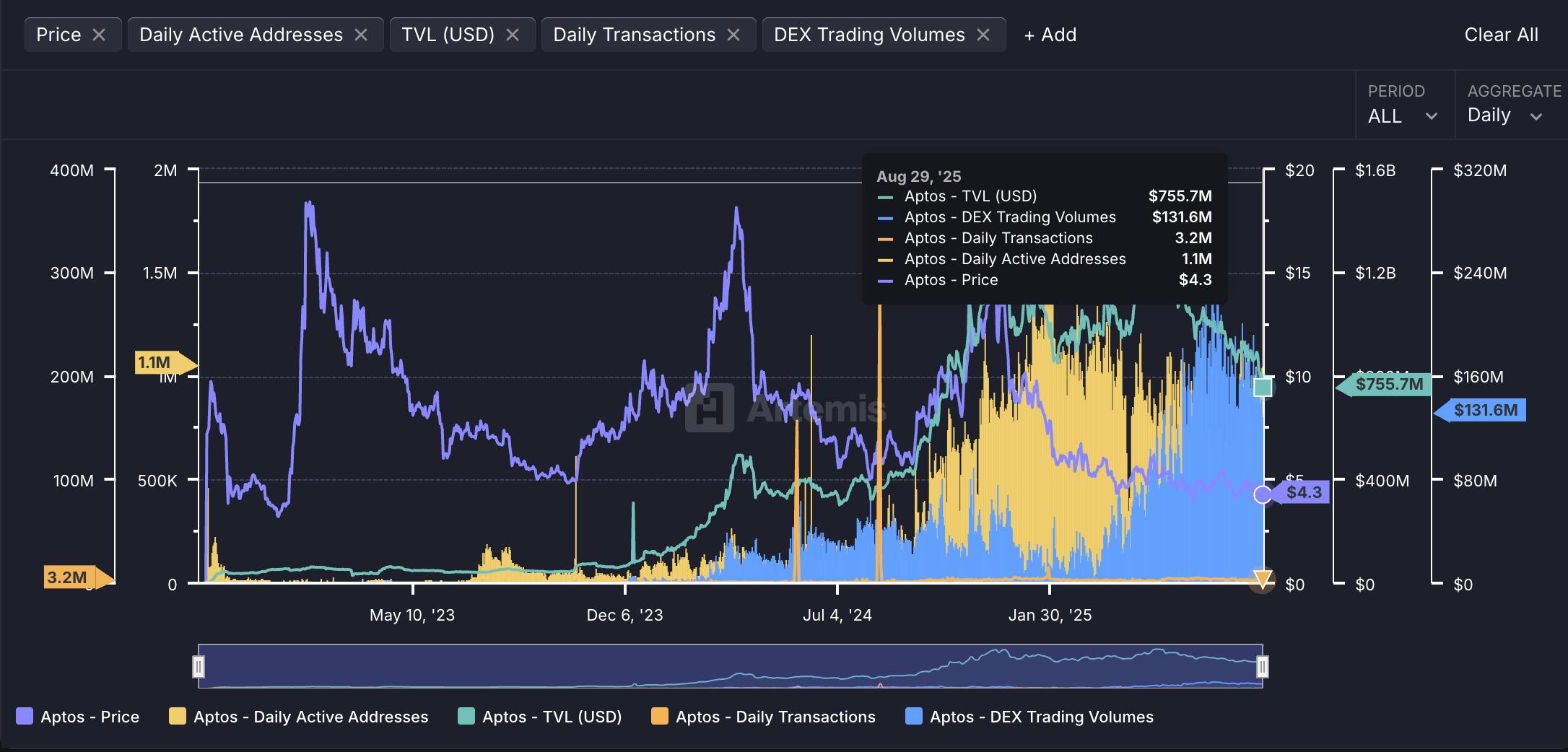This screenshot has height=752, width=1568.
Task: Click the teal square TVL data marker
Action: [1263, 388]
